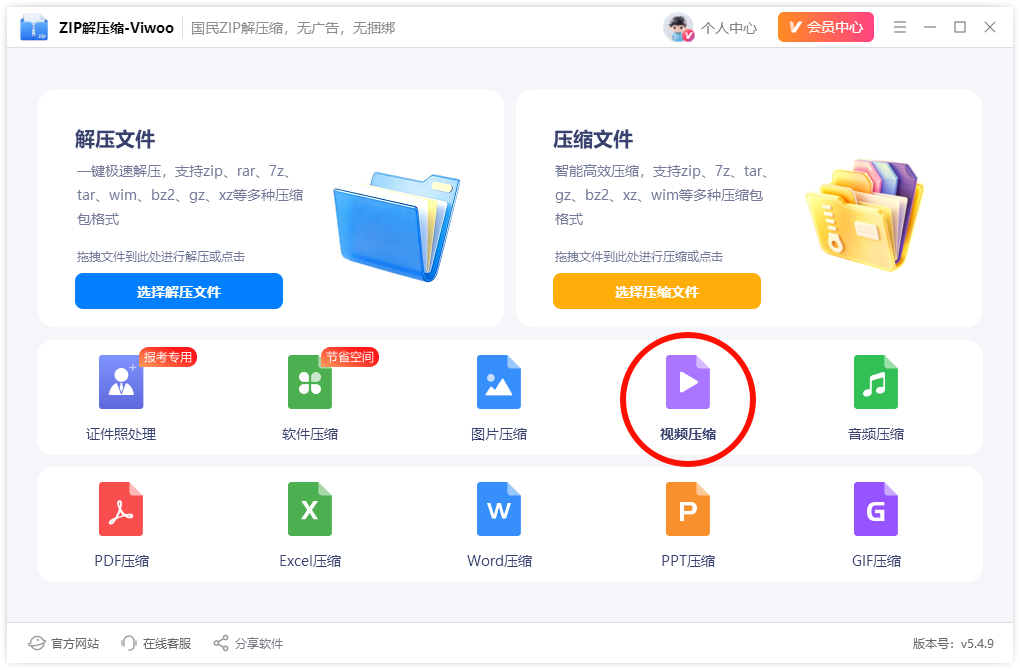
Task: Click the GIF压缩 label text
Action: 876,561
